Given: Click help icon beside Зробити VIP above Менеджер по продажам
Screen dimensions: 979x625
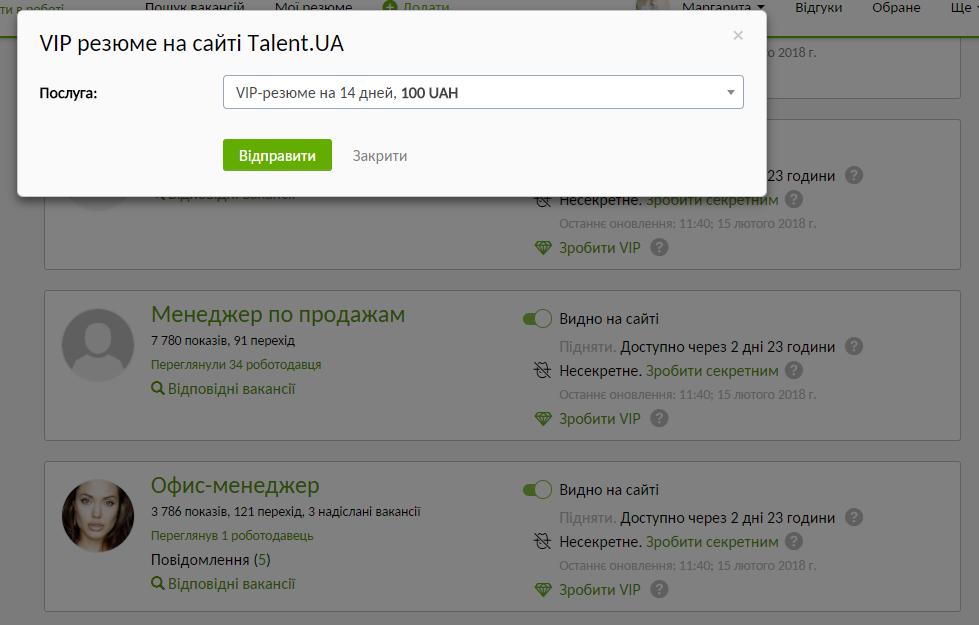Looking at the screenshot, I should (x=659, y=247).
